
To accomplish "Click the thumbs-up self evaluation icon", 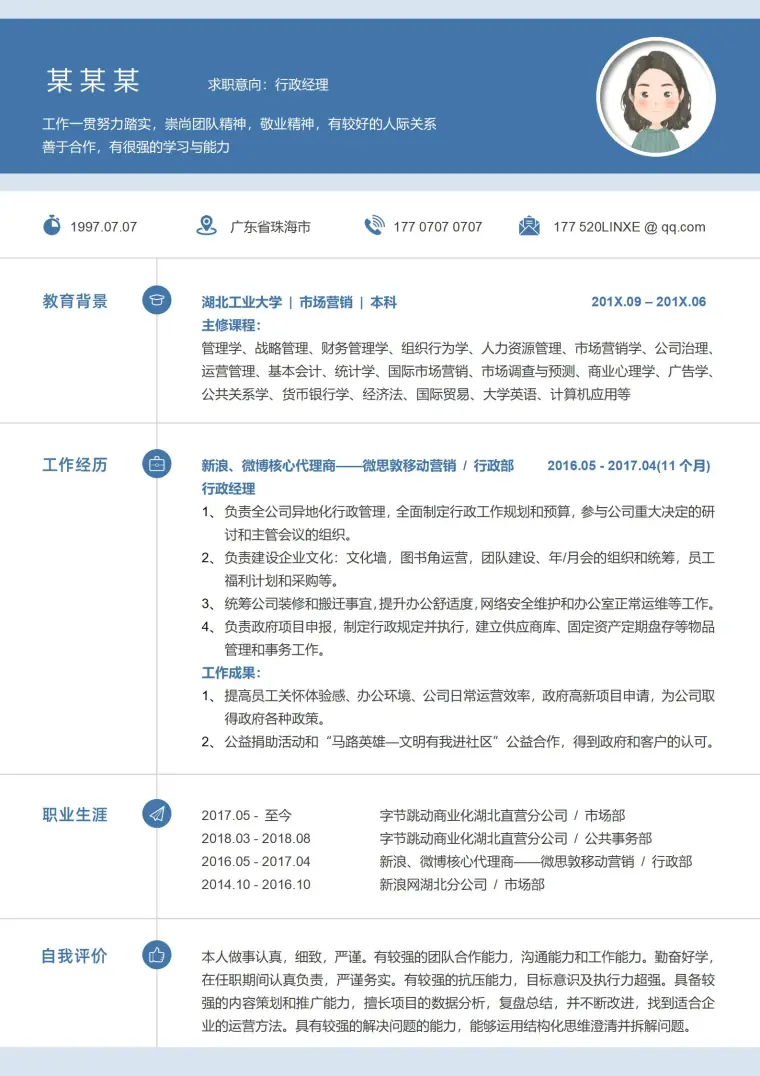I will click(x=156, y=955).
